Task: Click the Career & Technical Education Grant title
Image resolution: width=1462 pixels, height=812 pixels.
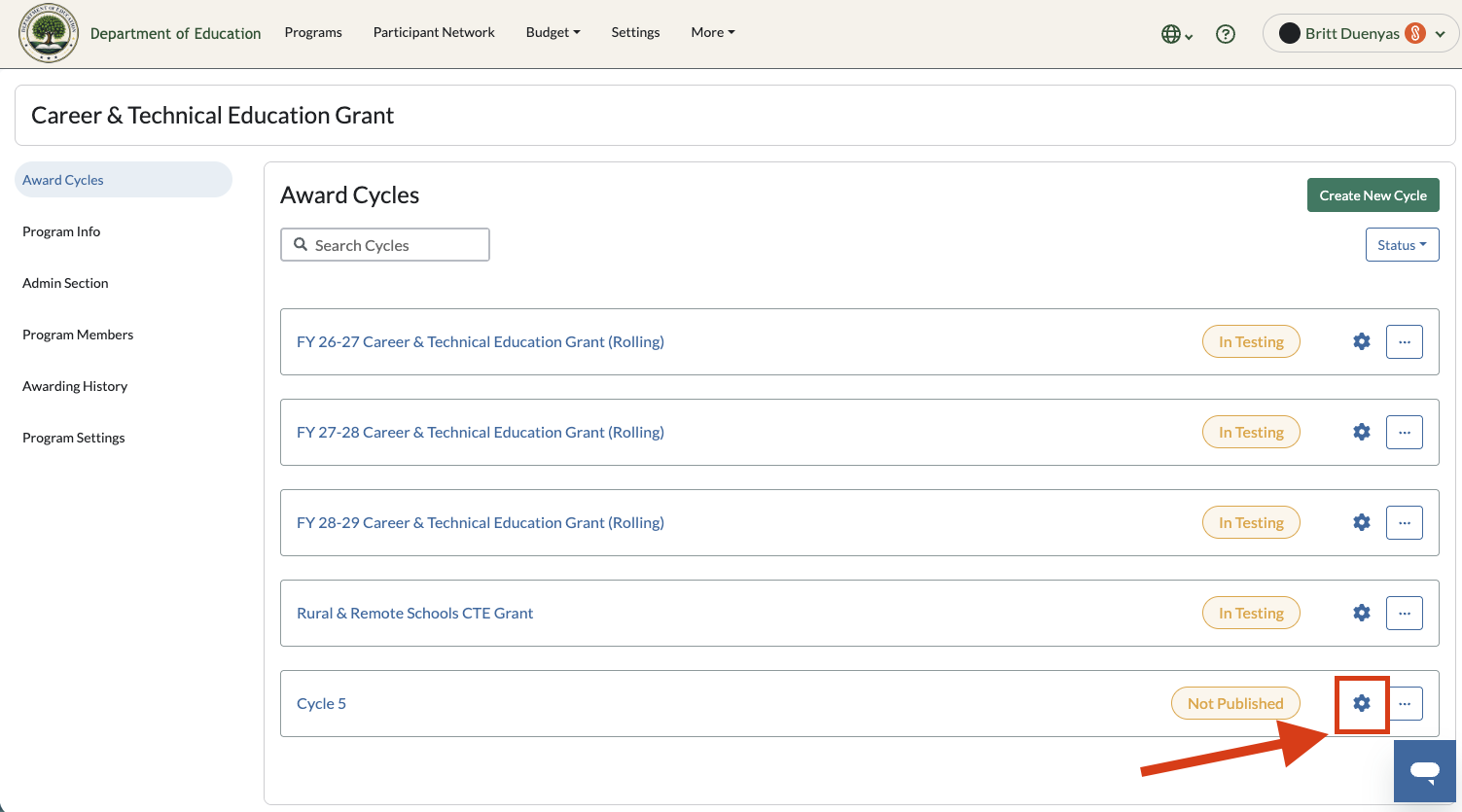Action: point(212,116)
